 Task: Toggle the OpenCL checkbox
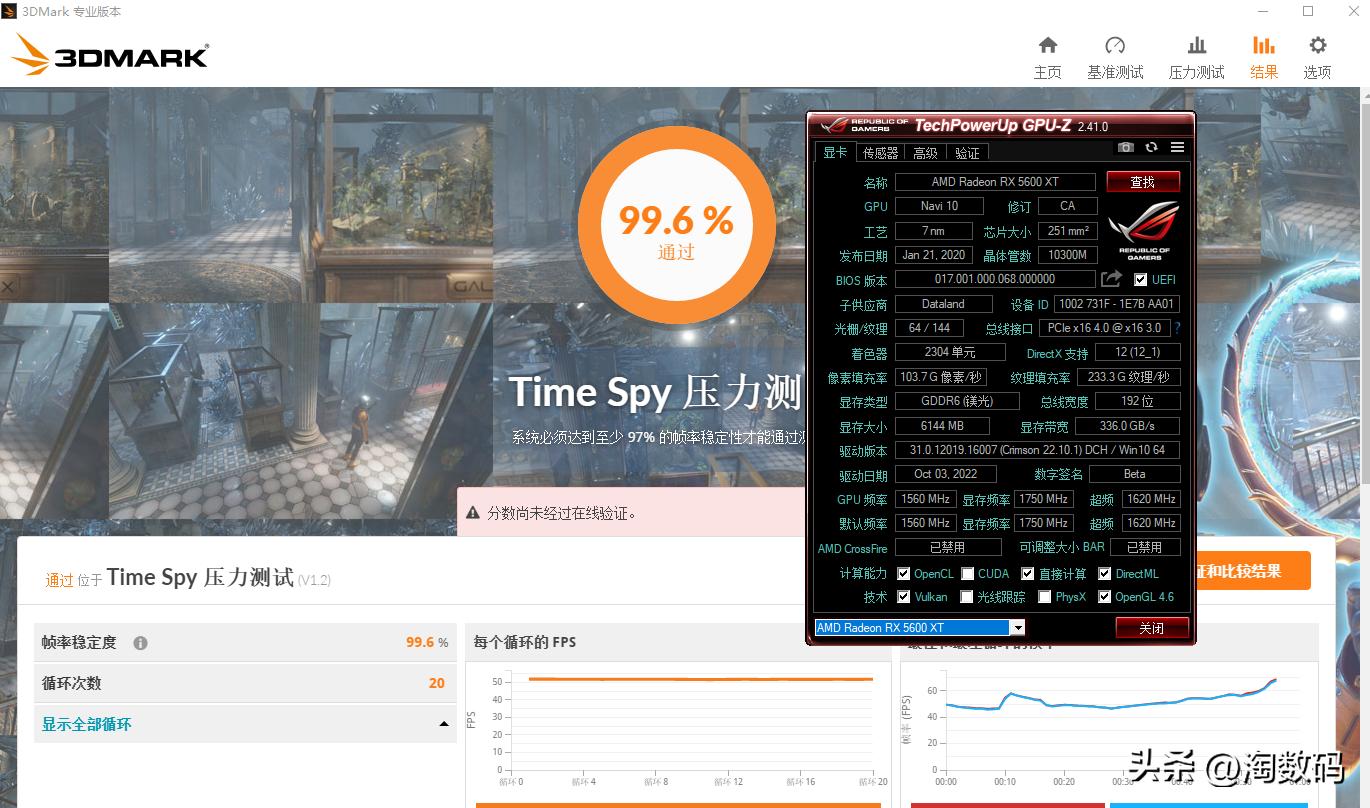[904, 574]
